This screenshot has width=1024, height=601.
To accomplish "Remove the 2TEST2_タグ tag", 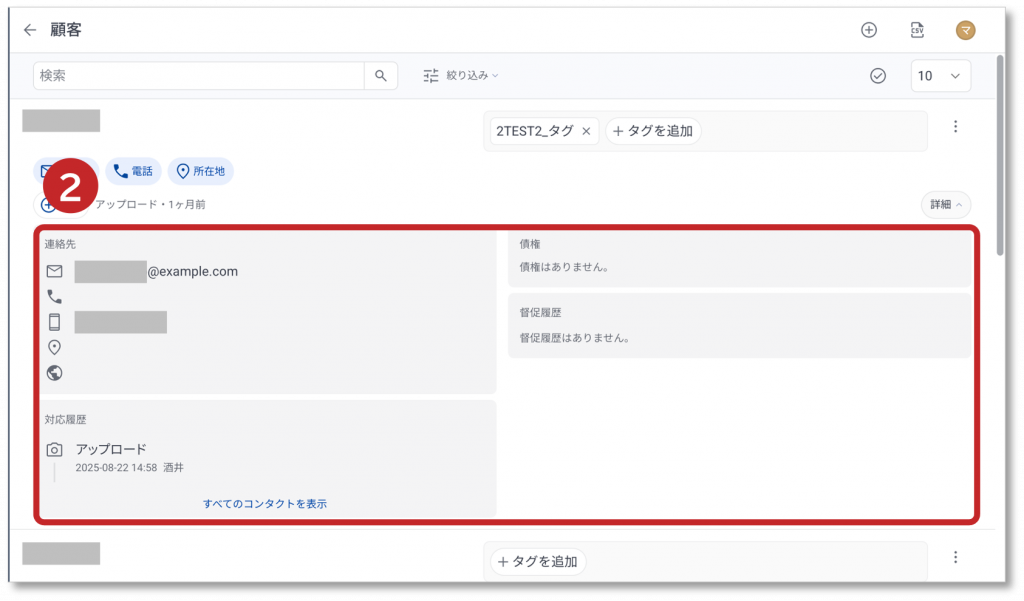I will coord(586,131).
